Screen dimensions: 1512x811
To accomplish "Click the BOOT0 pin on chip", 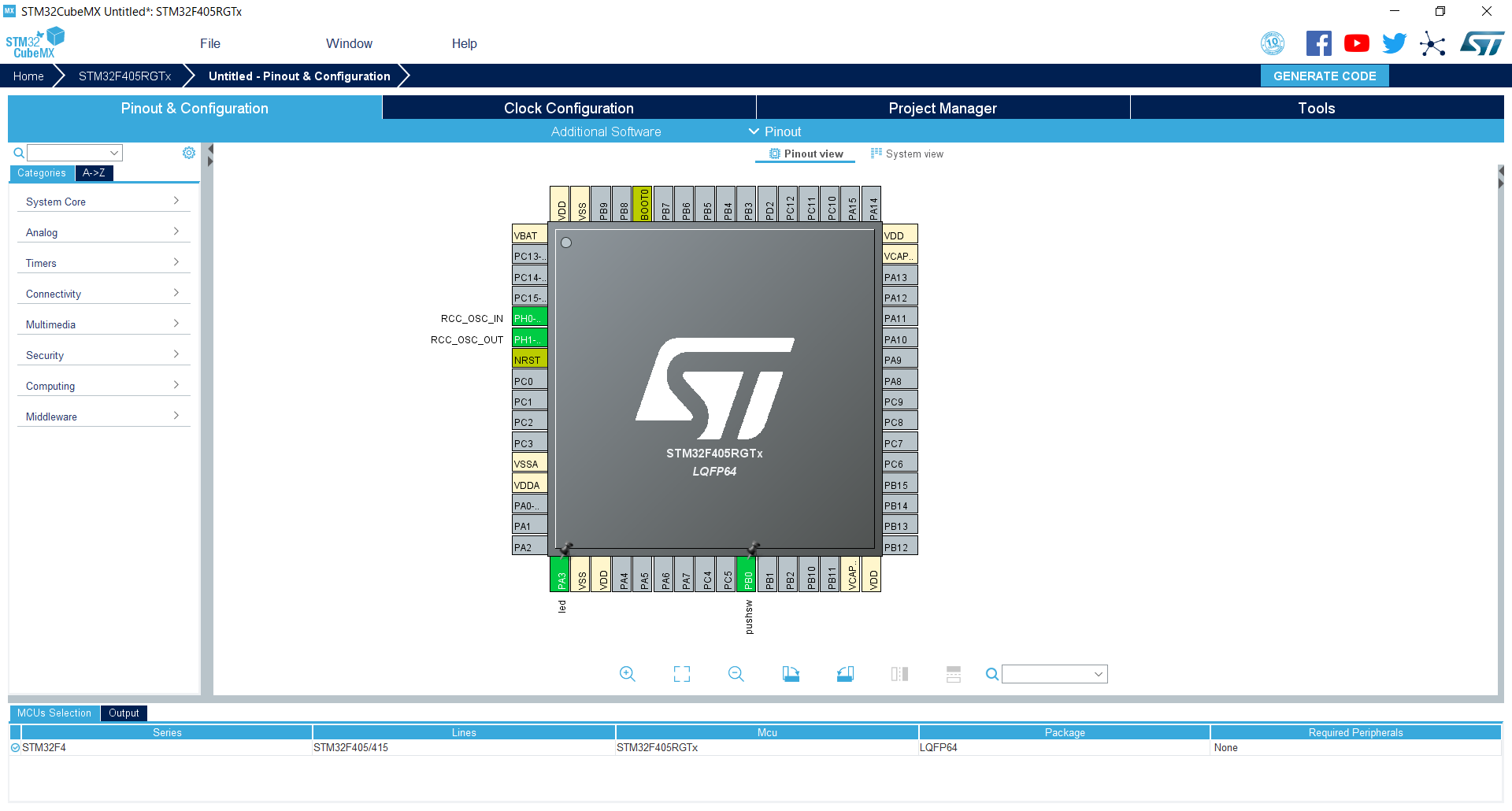I will point(643,204).
